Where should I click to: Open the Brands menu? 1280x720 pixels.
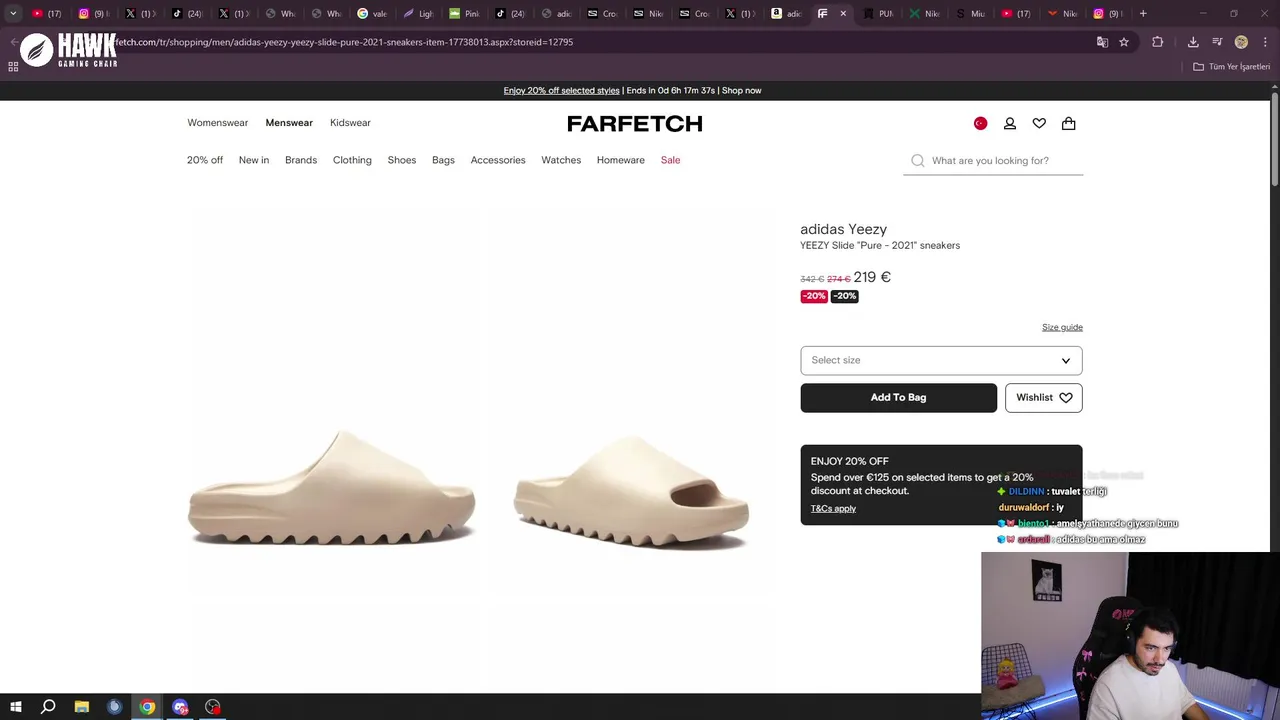coord(301,160)
